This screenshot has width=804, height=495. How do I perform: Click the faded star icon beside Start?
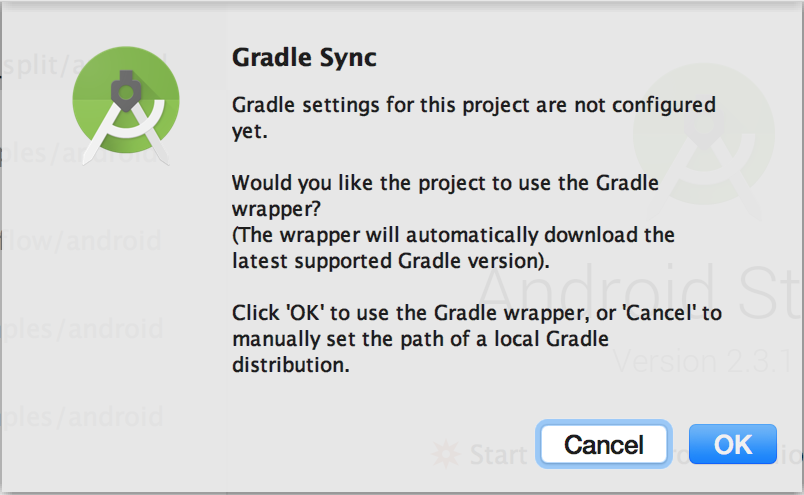445,455
